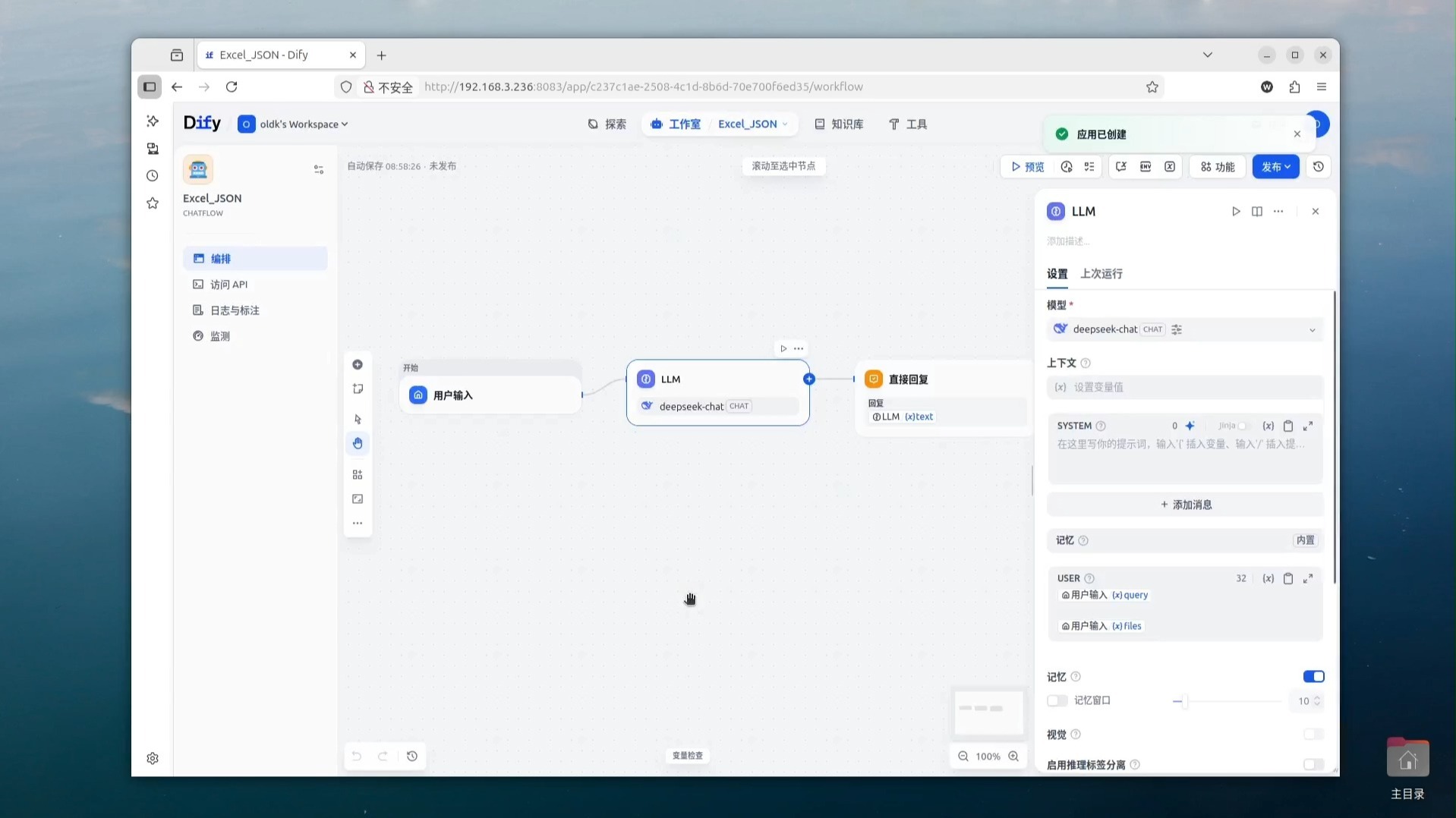Screen dimensions: 1456x818
Task: Disable the 记忆 memory toggle
Action: coord(1313,677)
